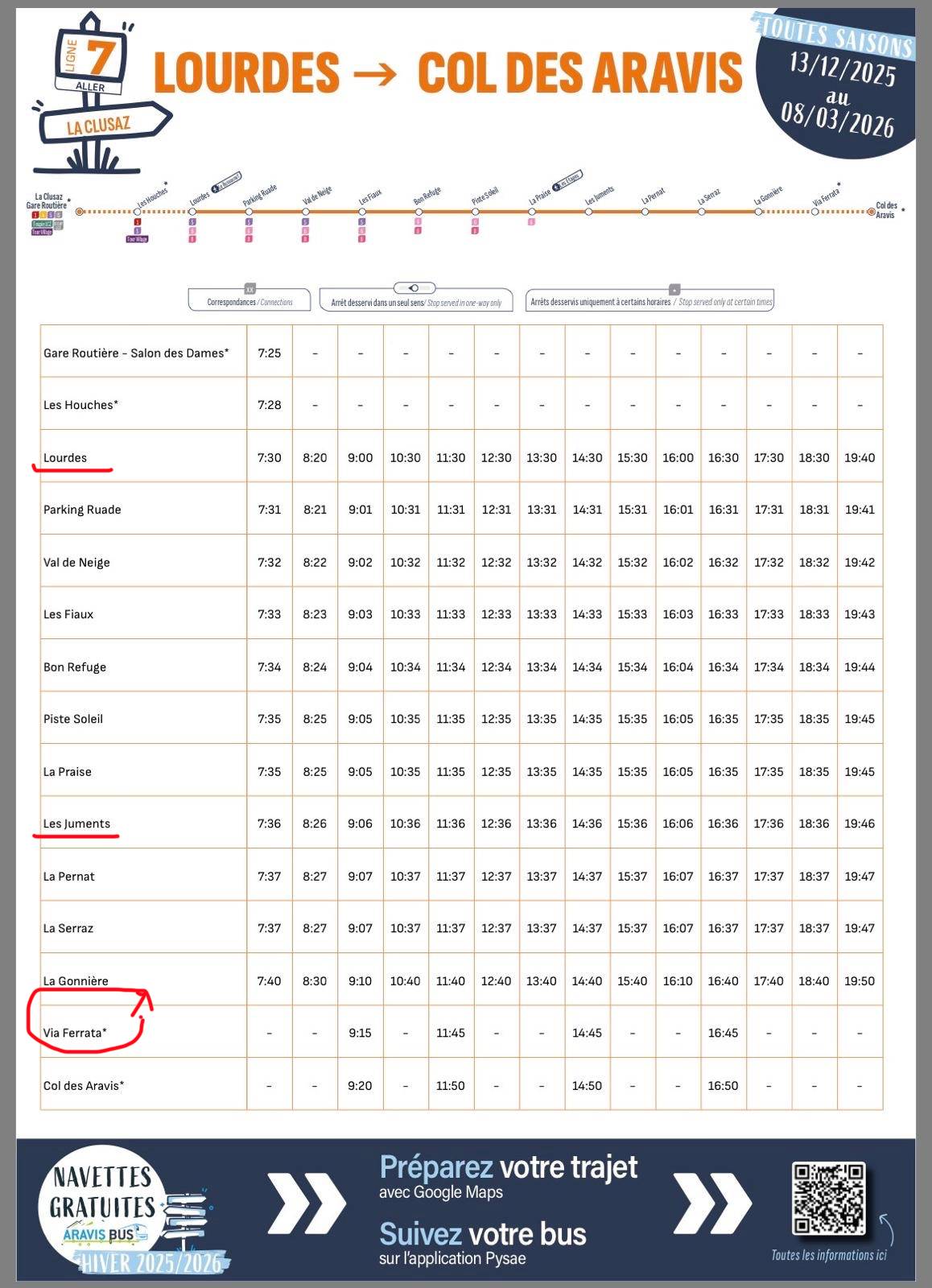Click the La Gonnière stop dot on route diagram
The width and height of the screenshot is (932, 1288).
click(x=759, y=212)
